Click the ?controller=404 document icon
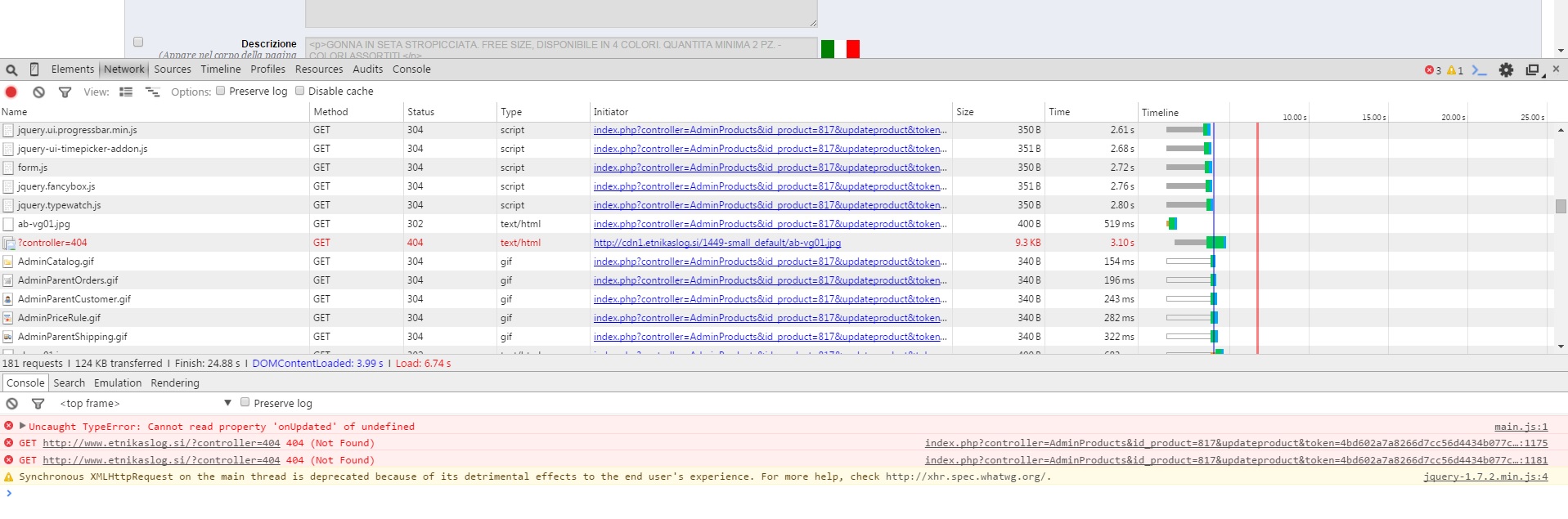This screenshot has height=519, width=1568. [8, 243]
